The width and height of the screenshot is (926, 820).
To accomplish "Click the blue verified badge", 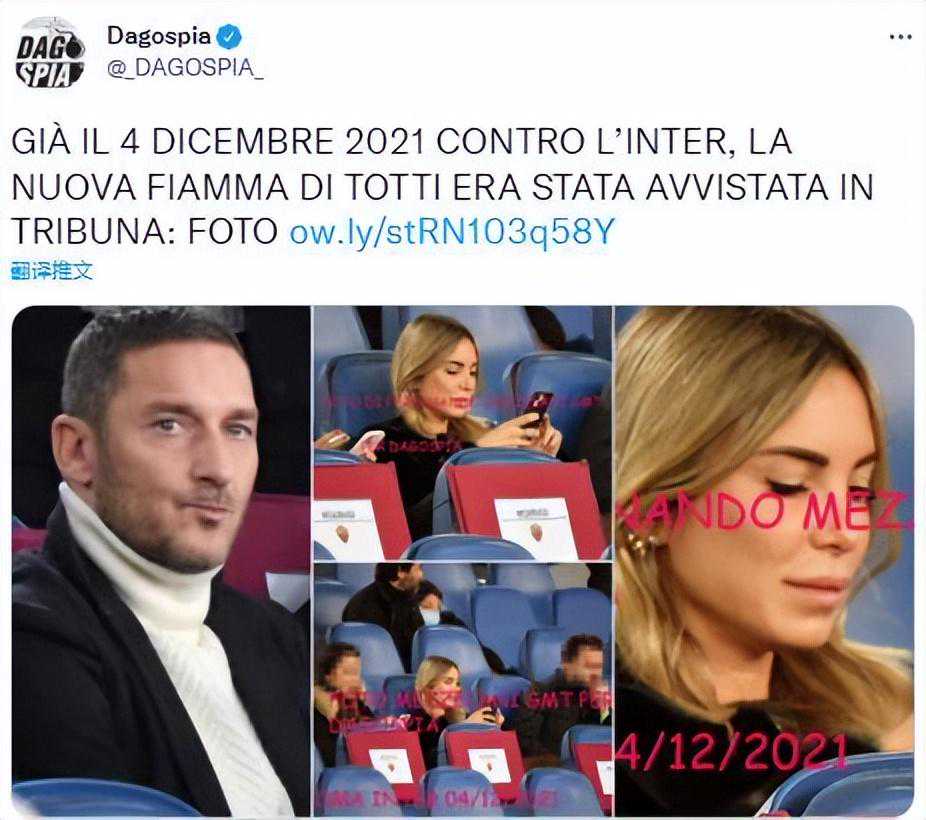I will (229, 37).
